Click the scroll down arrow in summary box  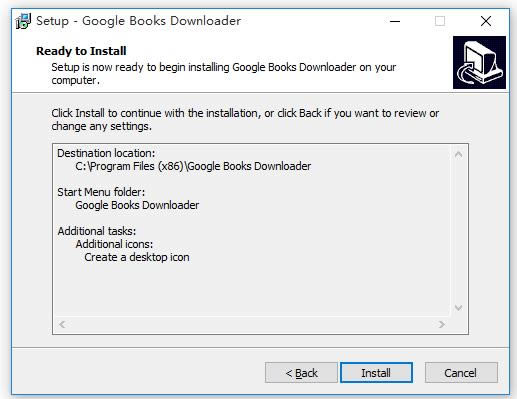(x=458, y=308)
